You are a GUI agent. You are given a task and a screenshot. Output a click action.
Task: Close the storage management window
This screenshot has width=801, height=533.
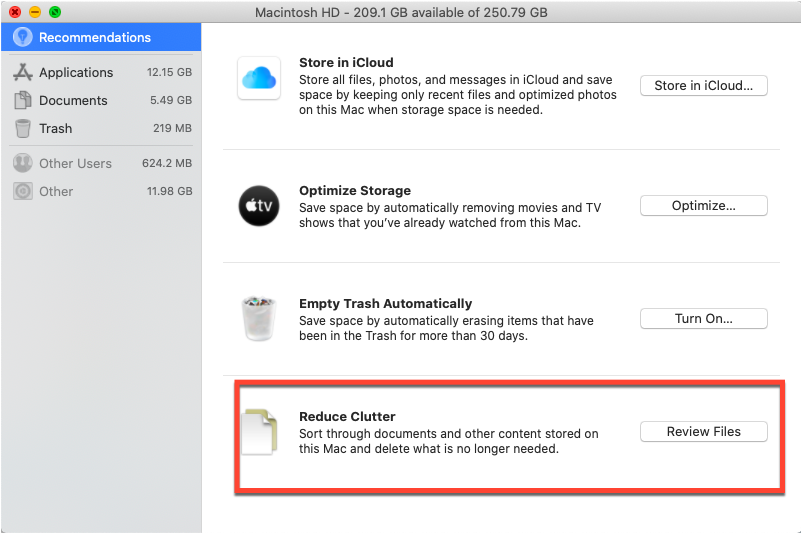(15, 12)
